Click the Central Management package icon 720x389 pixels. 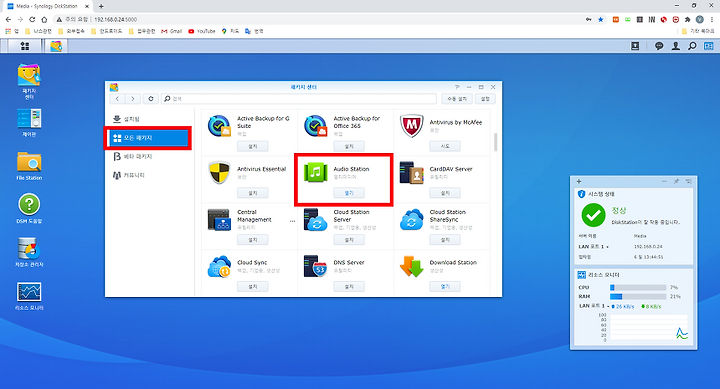click(x=219, y=220)
